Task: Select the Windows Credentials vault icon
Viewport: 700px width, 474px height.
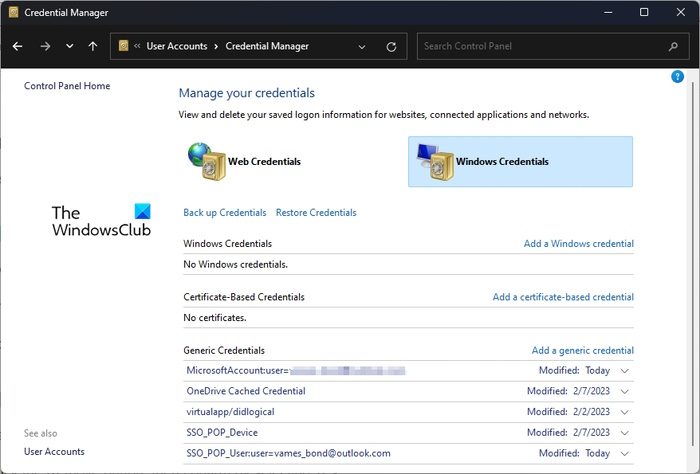Action: 435,161
